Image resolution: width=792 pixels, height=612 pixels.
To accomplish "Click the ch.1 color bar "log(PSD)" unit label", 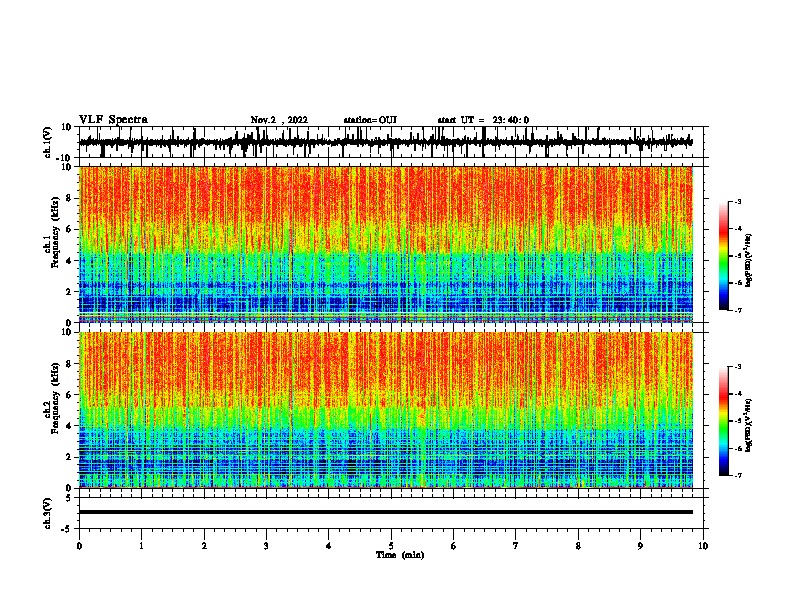I will tap(748, 261).
